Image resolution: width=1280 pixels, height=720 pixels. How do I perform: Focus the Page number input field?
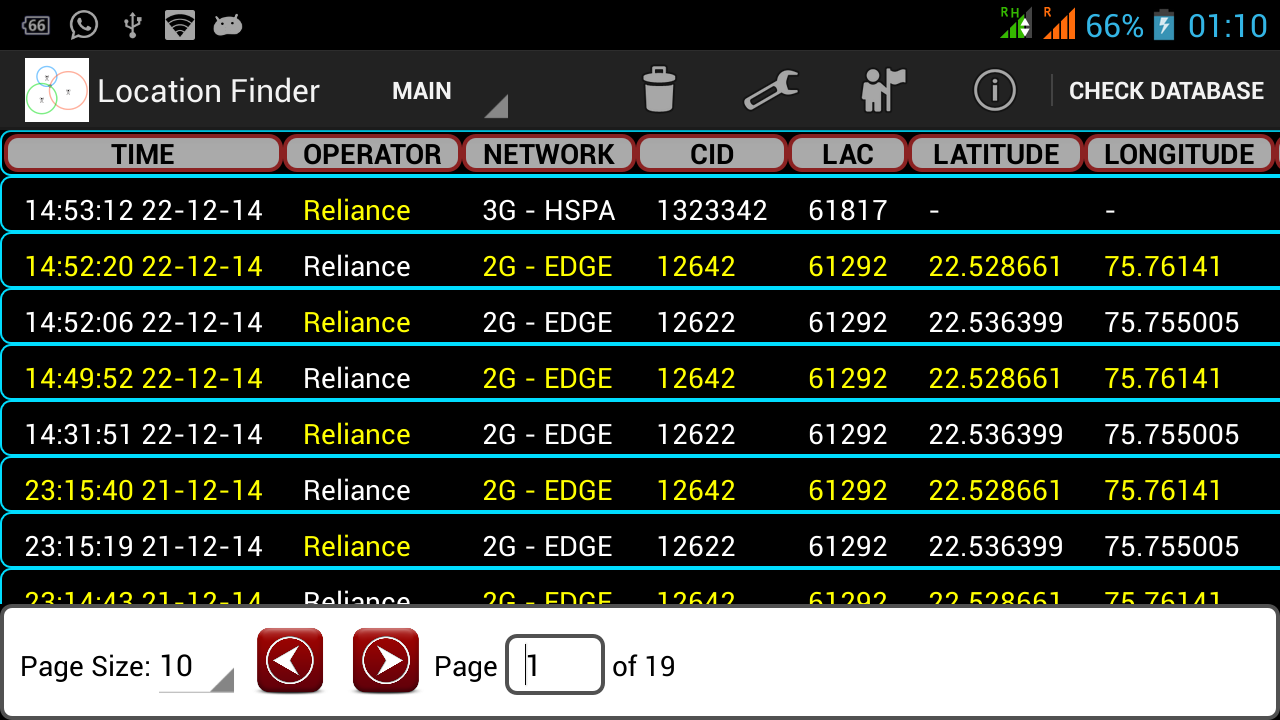pos(555,665)
